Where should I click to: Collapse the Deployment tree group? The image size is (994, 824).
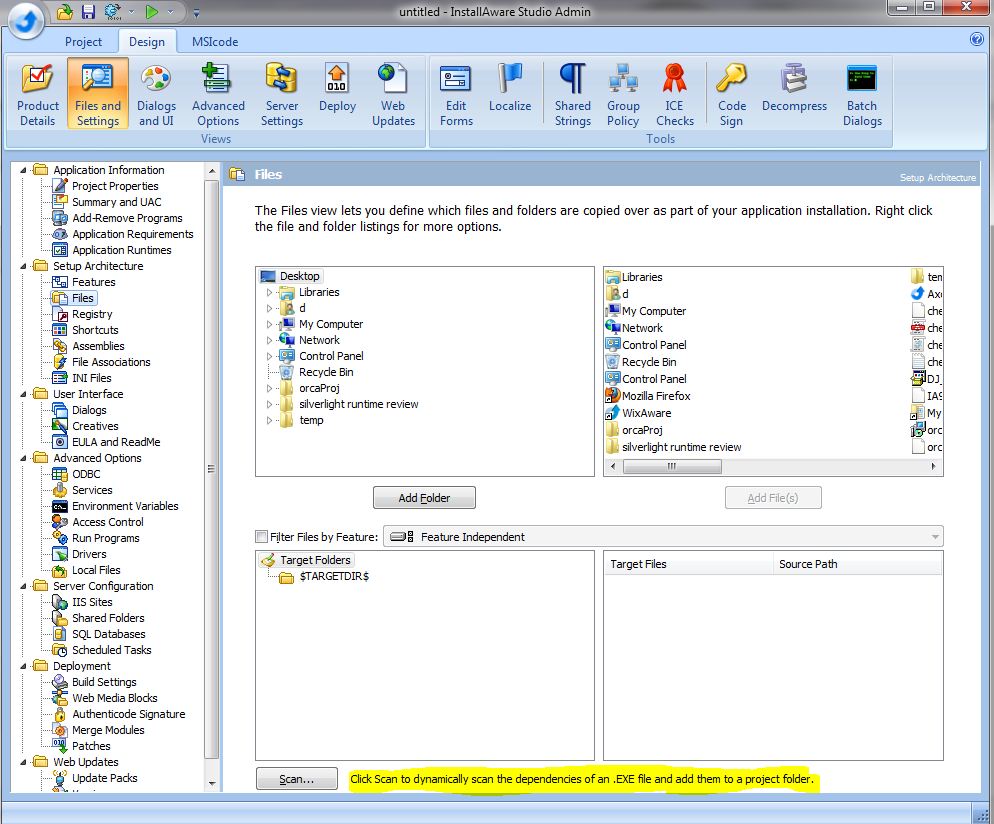click(x=23, y=666)
